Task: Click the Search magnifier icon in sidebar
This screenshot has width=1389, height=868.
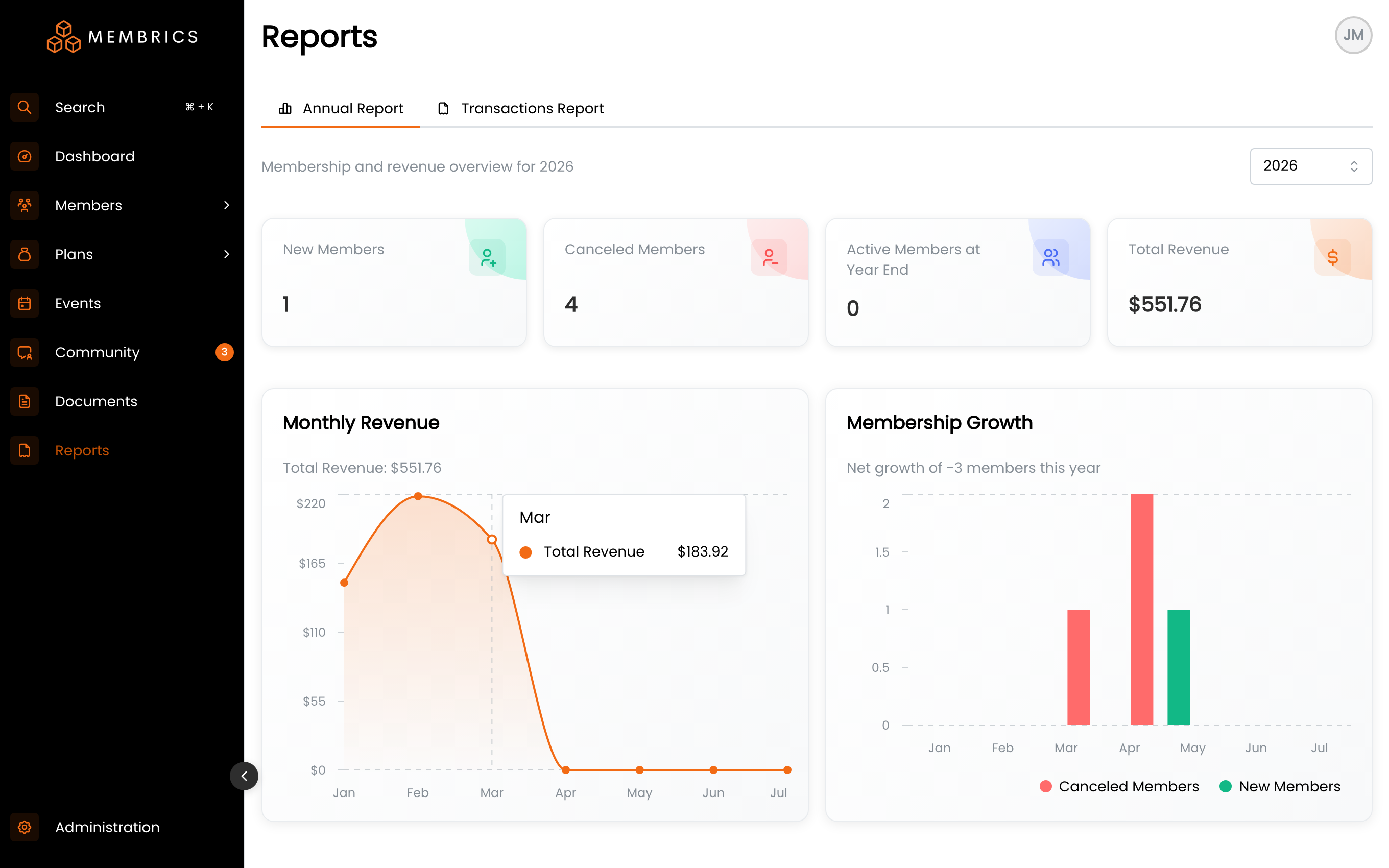Action: [x=24, y=107]
